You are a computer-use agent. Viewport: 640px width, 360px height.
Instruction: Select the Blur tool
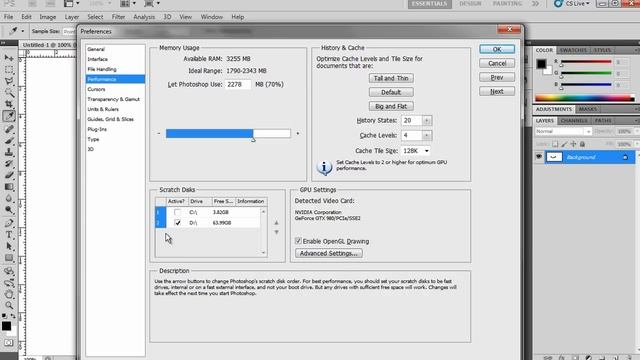click(9, 198)
